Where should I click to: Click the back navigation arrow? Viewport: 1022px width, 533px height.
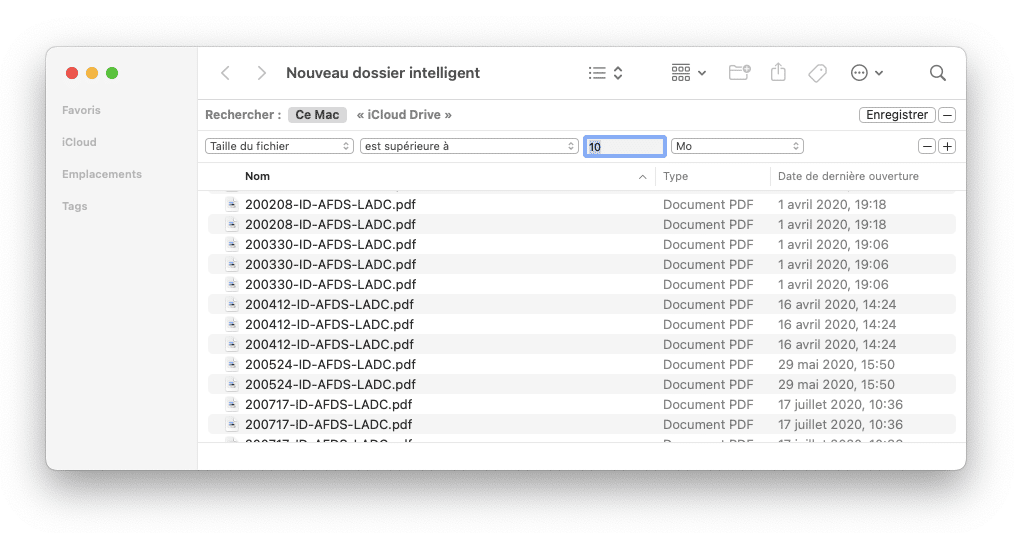pos(225,73)
